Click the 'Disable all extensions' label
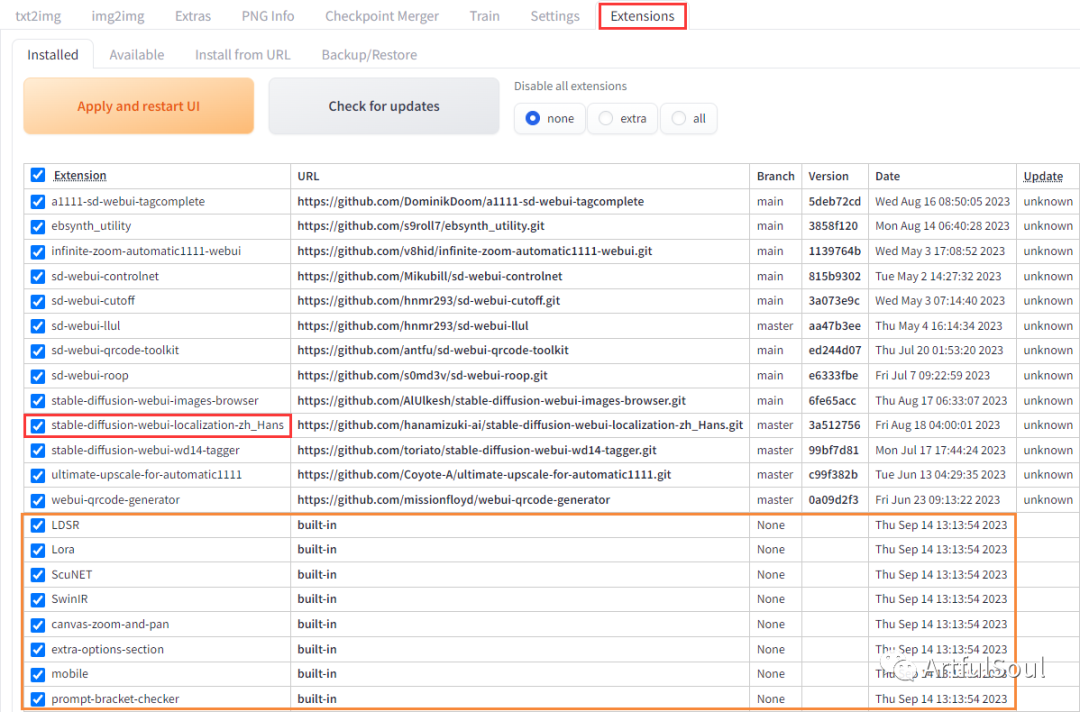The image size is (1080, 712). [x=570, y=86]
